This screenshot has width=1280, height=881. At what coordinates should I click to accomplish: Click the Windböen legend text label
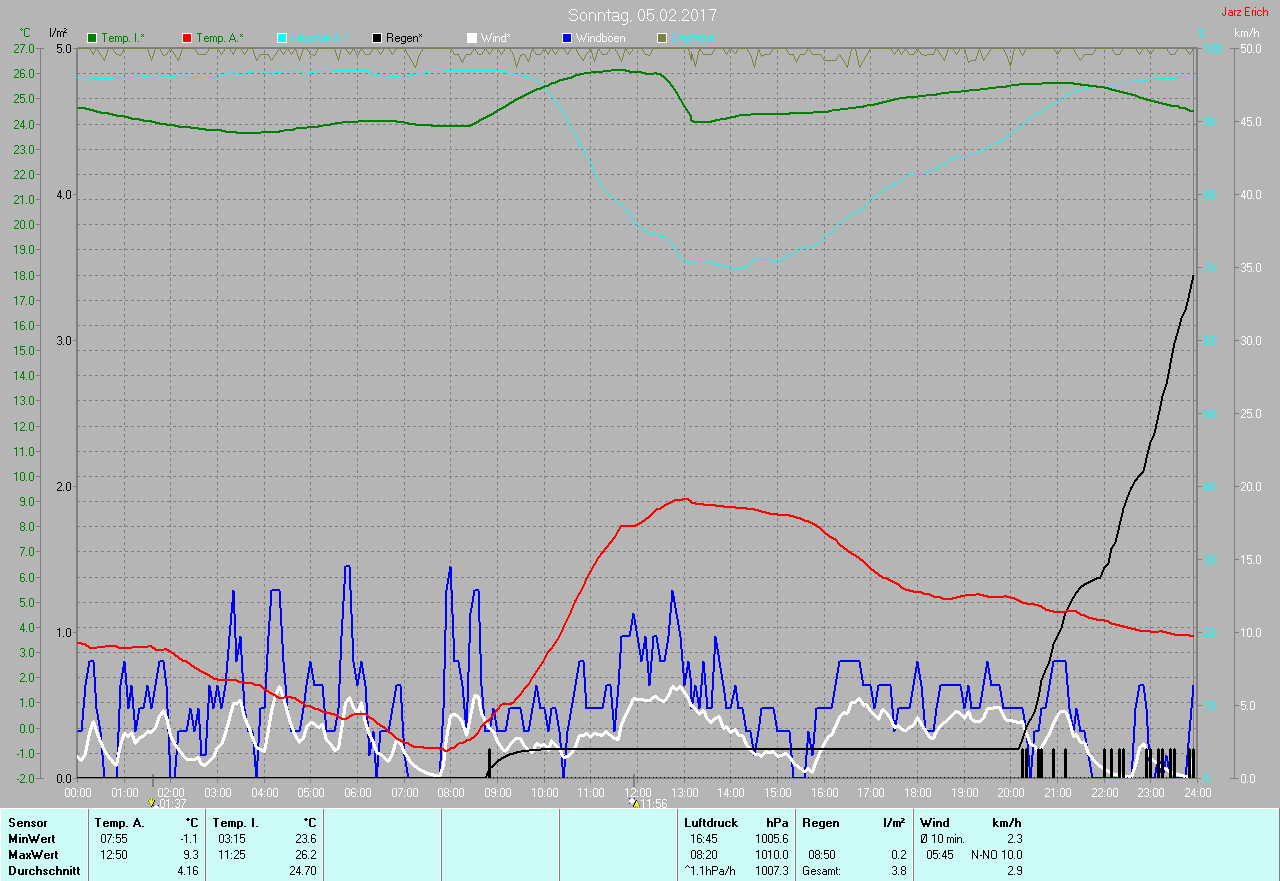[x=600, y=38]
